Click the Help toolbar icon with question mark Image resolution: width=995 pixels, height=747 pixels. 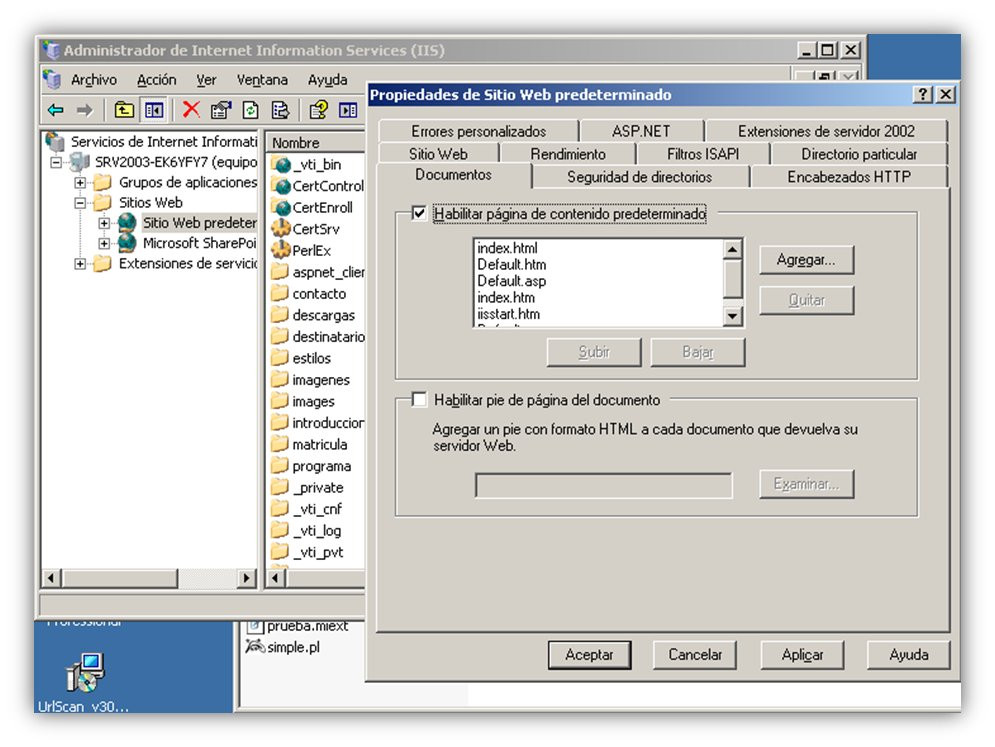coord(319,110)
